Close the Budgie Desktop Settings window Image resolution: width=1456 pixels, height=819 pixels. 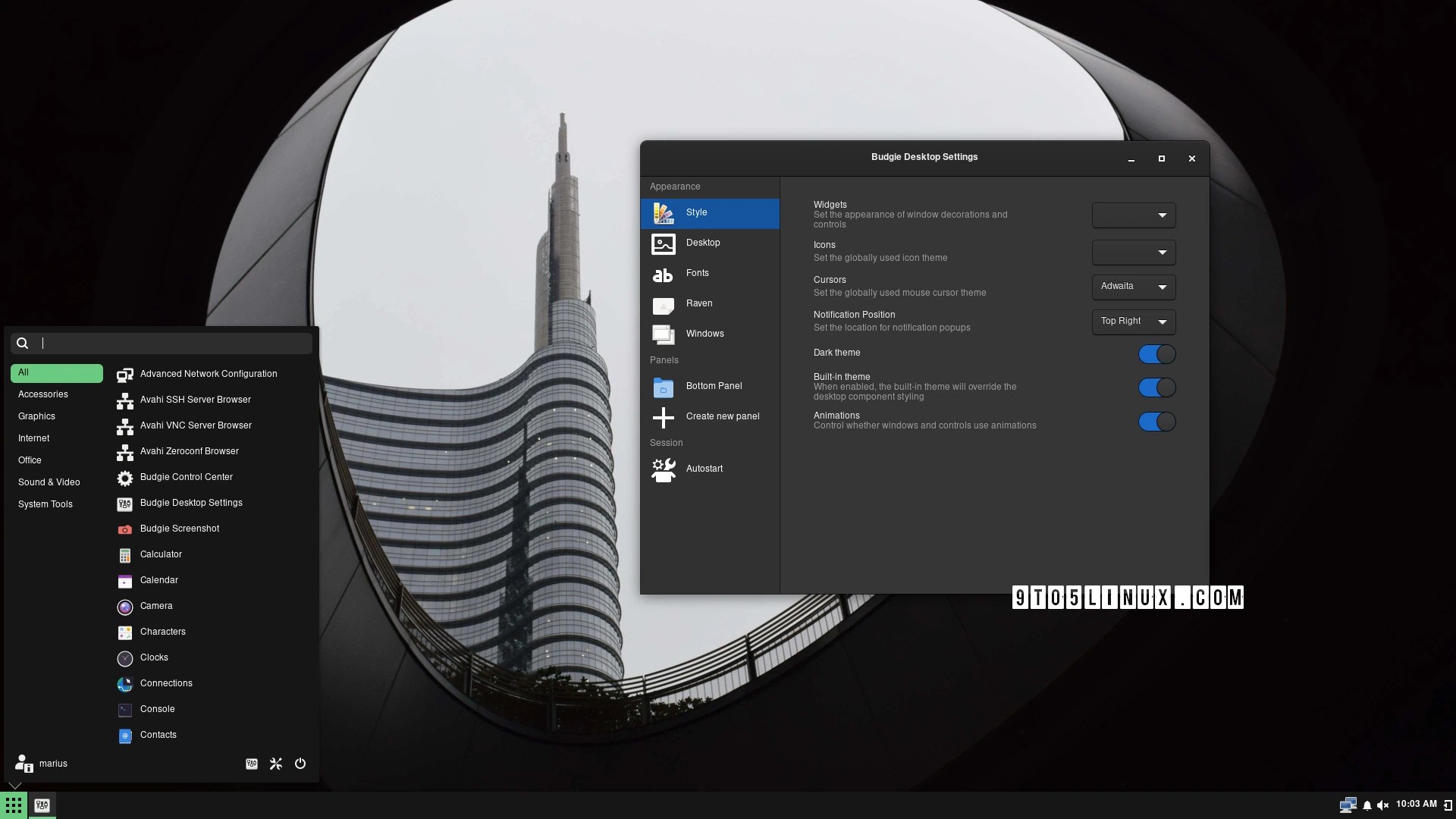click(x=1192, y=158)
